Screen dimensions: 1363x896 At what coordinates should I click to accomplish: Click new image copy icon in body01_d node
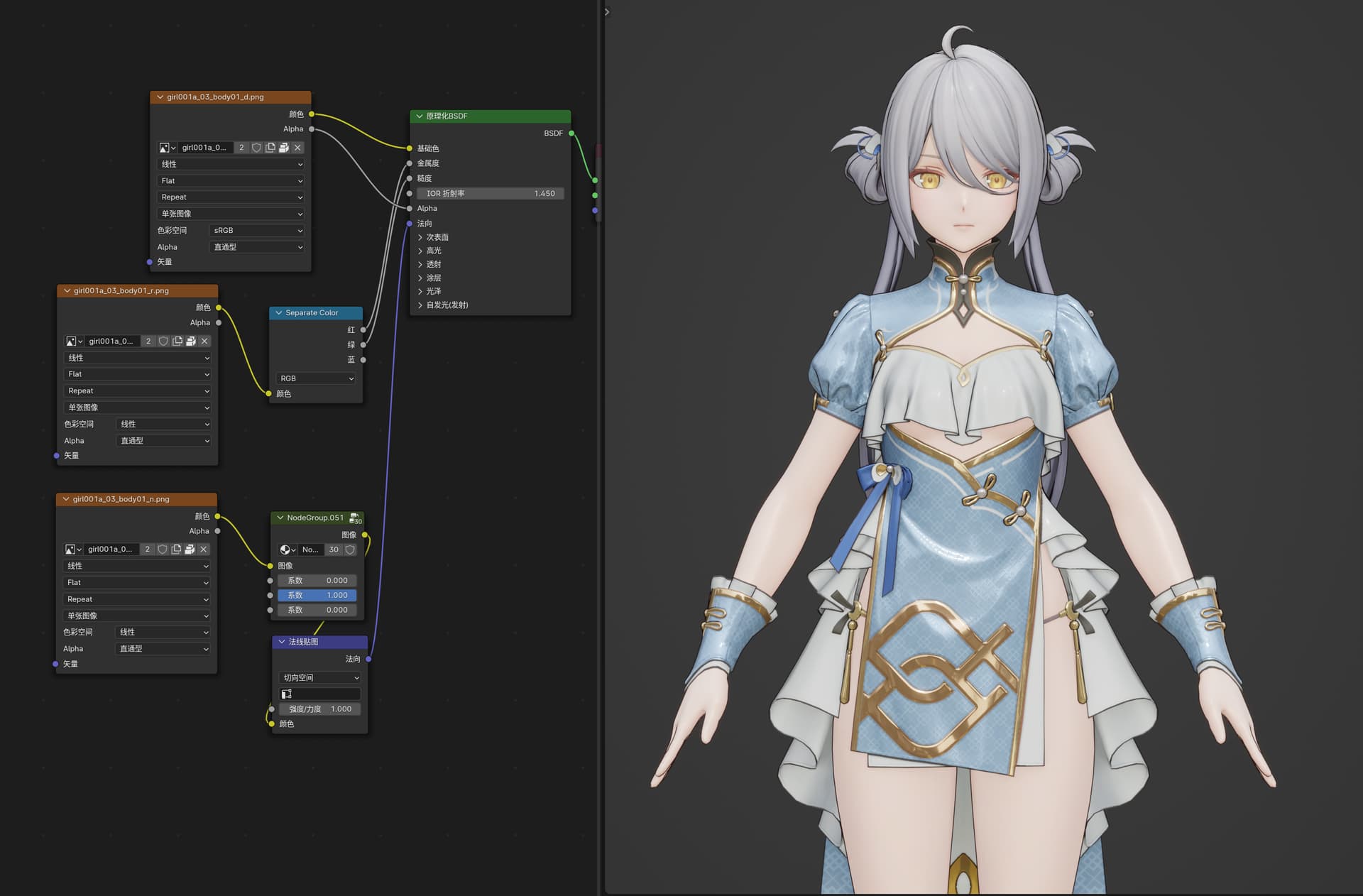point(270,148)
